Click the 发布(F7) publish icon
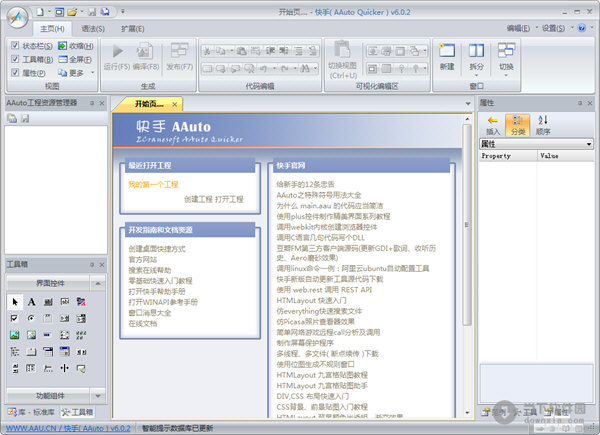The height and width of the screenshot is (435, 600). click(x=179, y=51)
